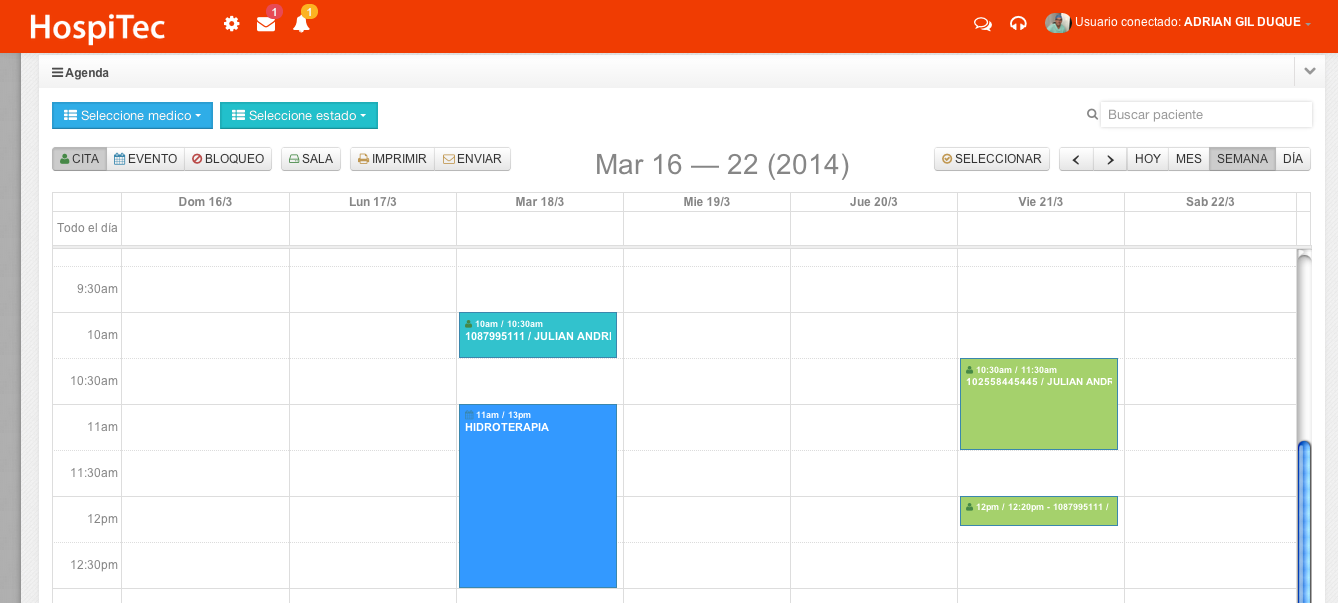The width and height of the screenshot is (1338, 603).
Task: Open the Seleccione estado dropdown
Action: point(298,116)
